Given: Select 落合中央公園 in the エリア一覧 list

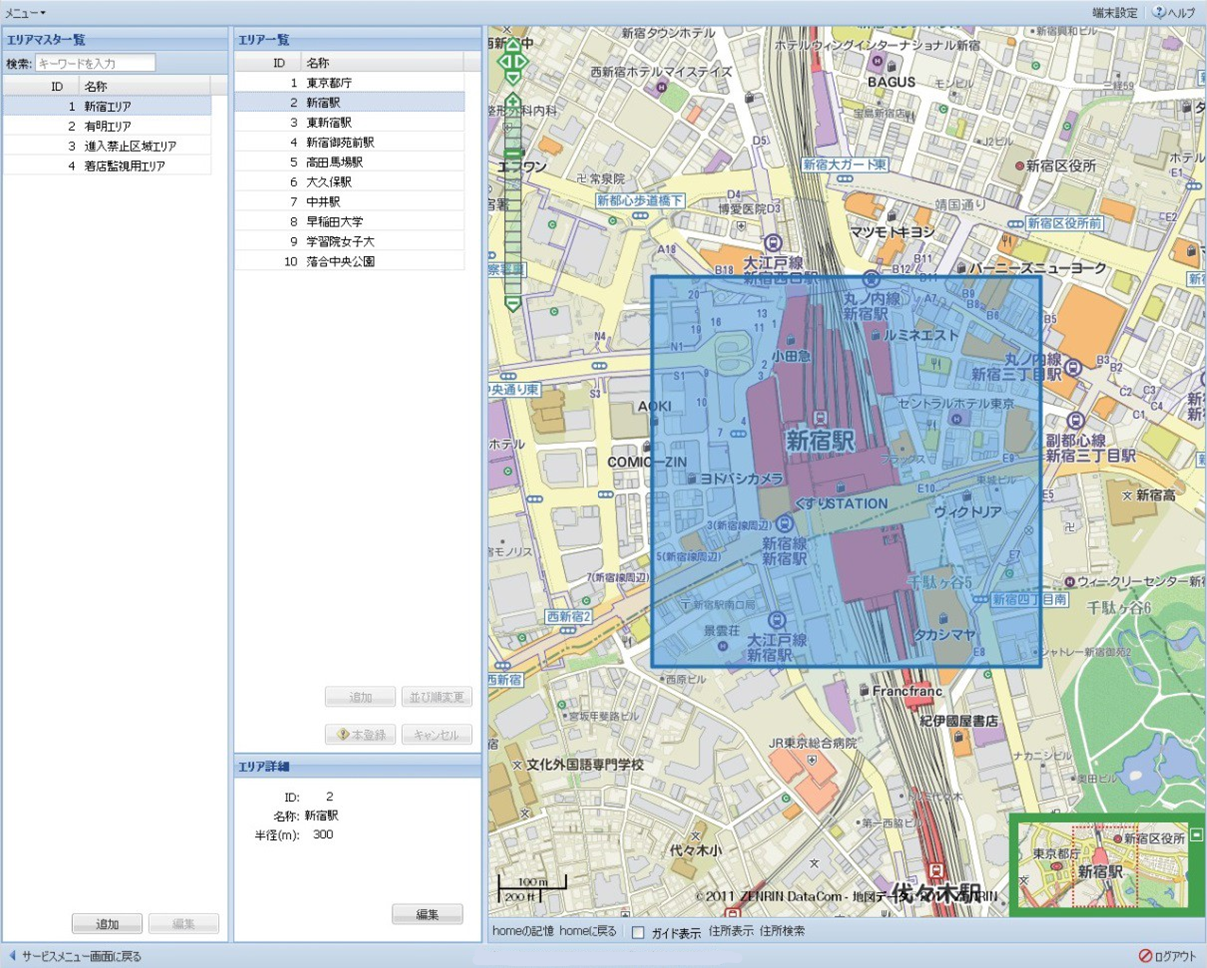Looking at the screenshot, I should (x=350, y=261).
